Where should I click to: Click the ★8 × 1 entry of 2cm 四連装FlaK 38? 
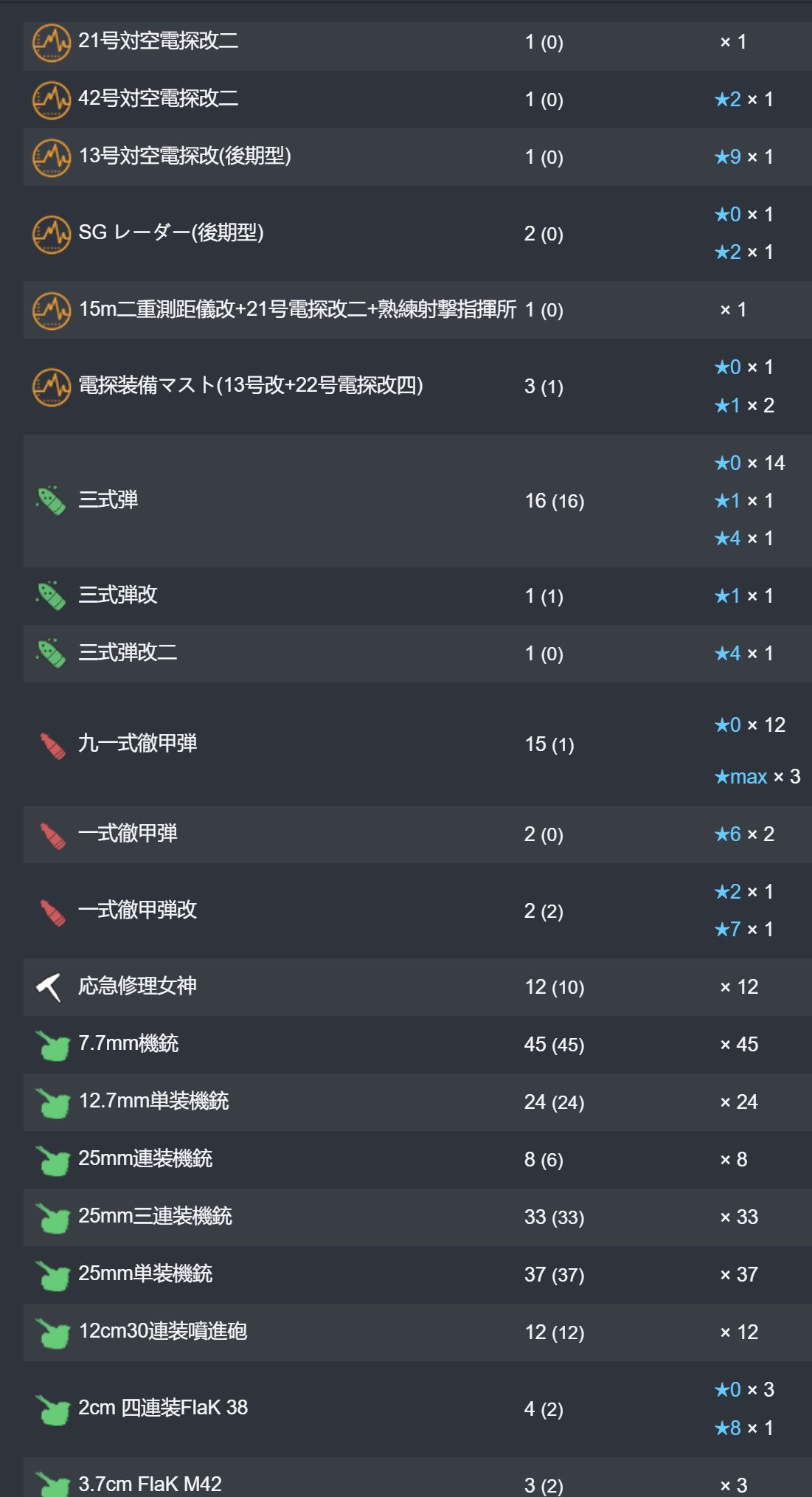[743, 1428]
